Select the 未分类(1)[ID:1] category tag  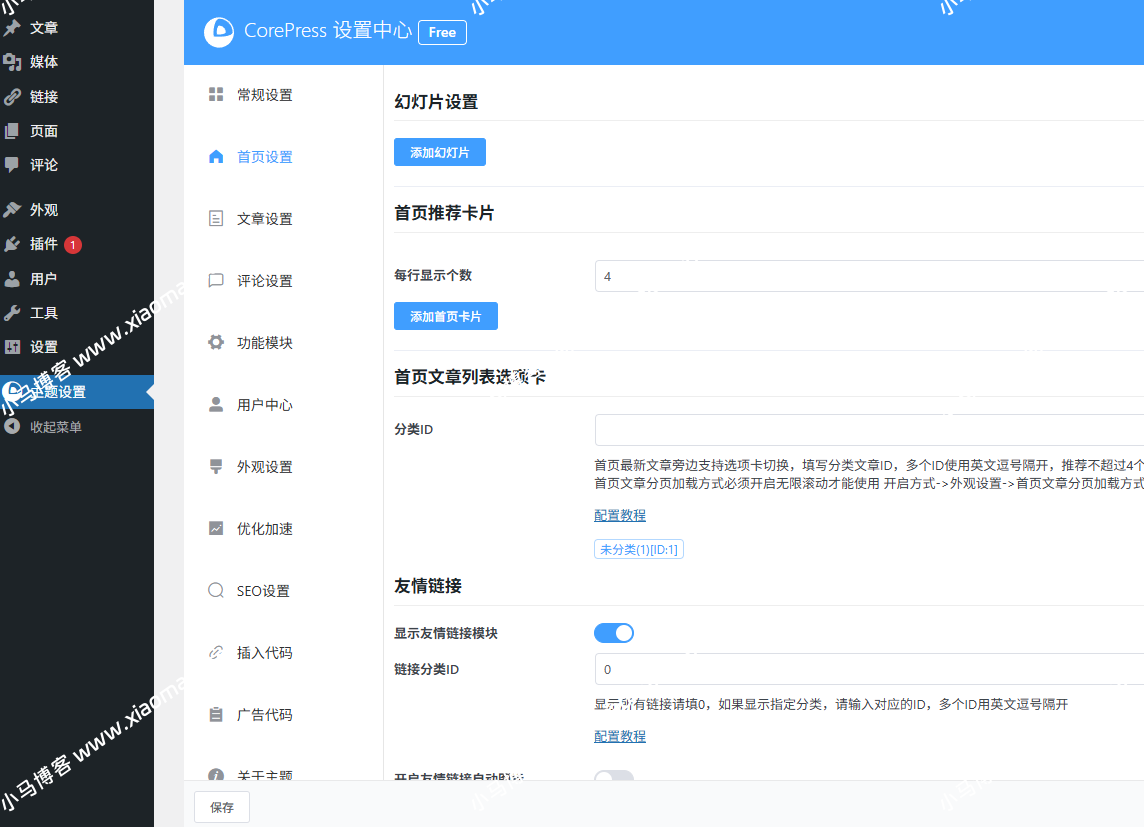pos(639,549)
